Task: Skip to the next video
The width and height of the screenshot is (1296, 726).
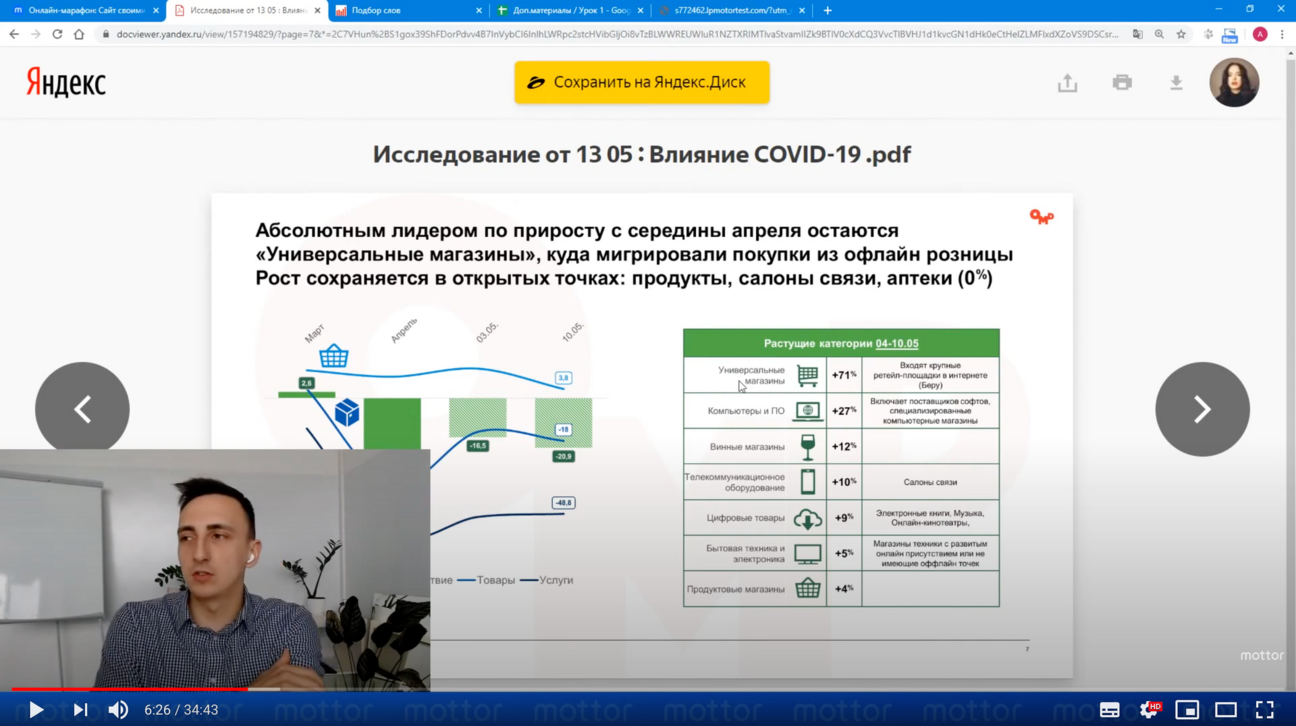Action: (80, 710)
